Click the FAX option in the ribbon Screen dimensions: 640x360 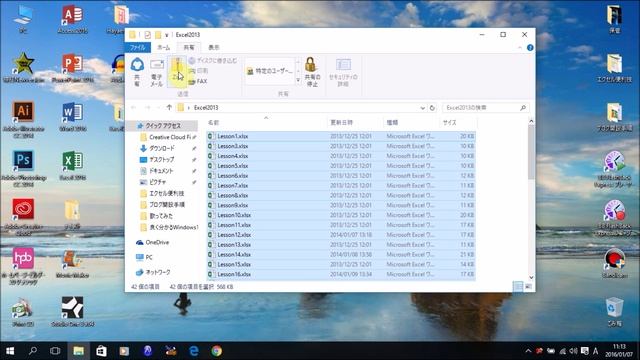pyautogui.click(x=198, y=81)
